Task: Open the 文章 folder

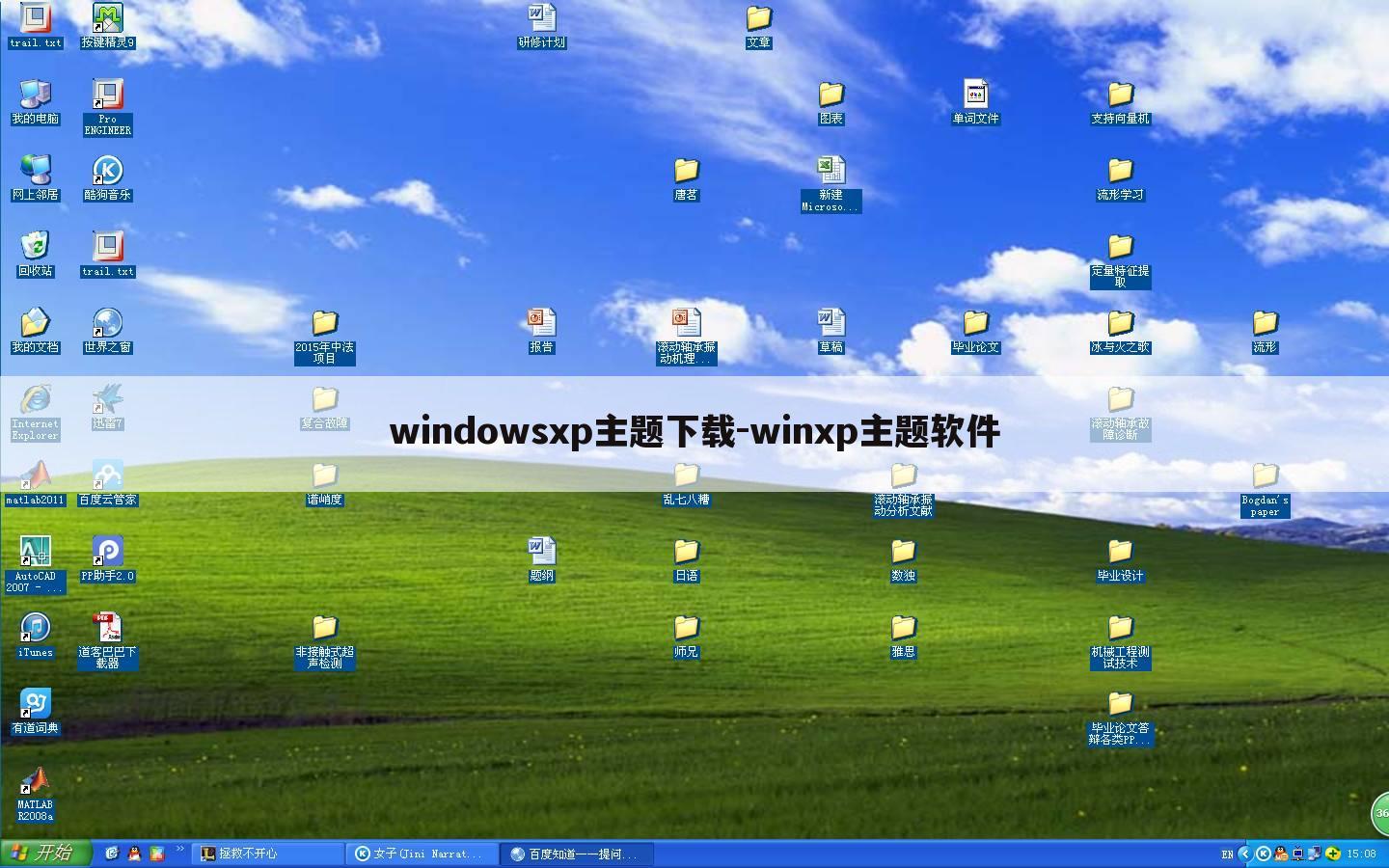Action: [x=758, y=26]
